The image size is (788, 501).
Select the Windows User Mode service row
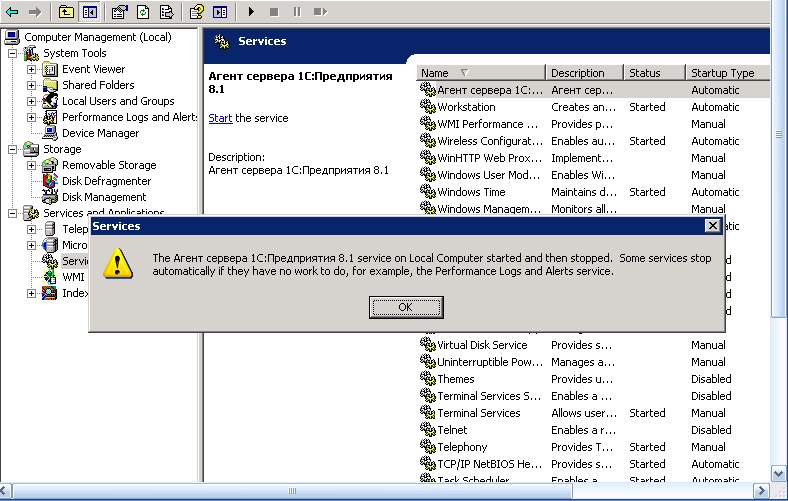pyautogui.click(x=594, y=175)
